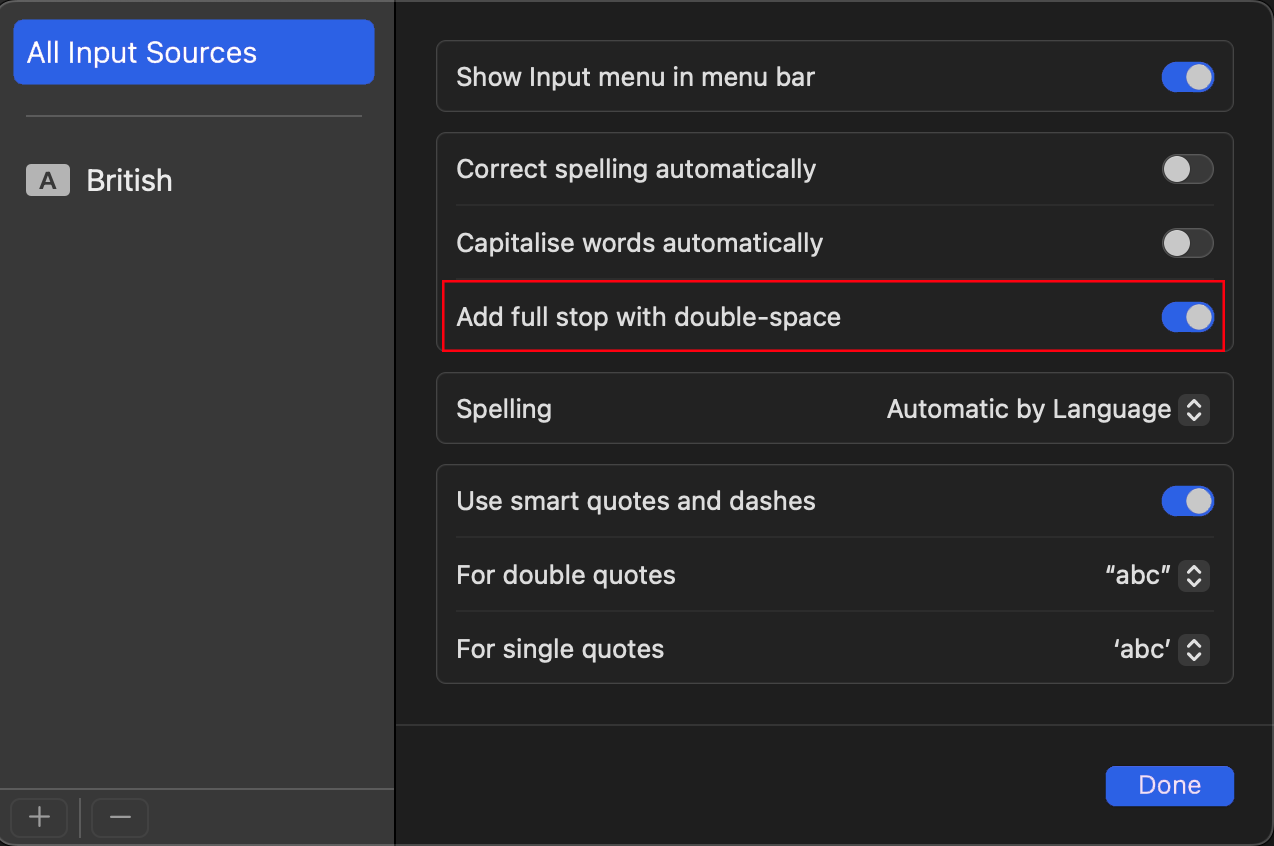Click the remove (−) input source icon
1274x846 pixels.
coord(119,817)
